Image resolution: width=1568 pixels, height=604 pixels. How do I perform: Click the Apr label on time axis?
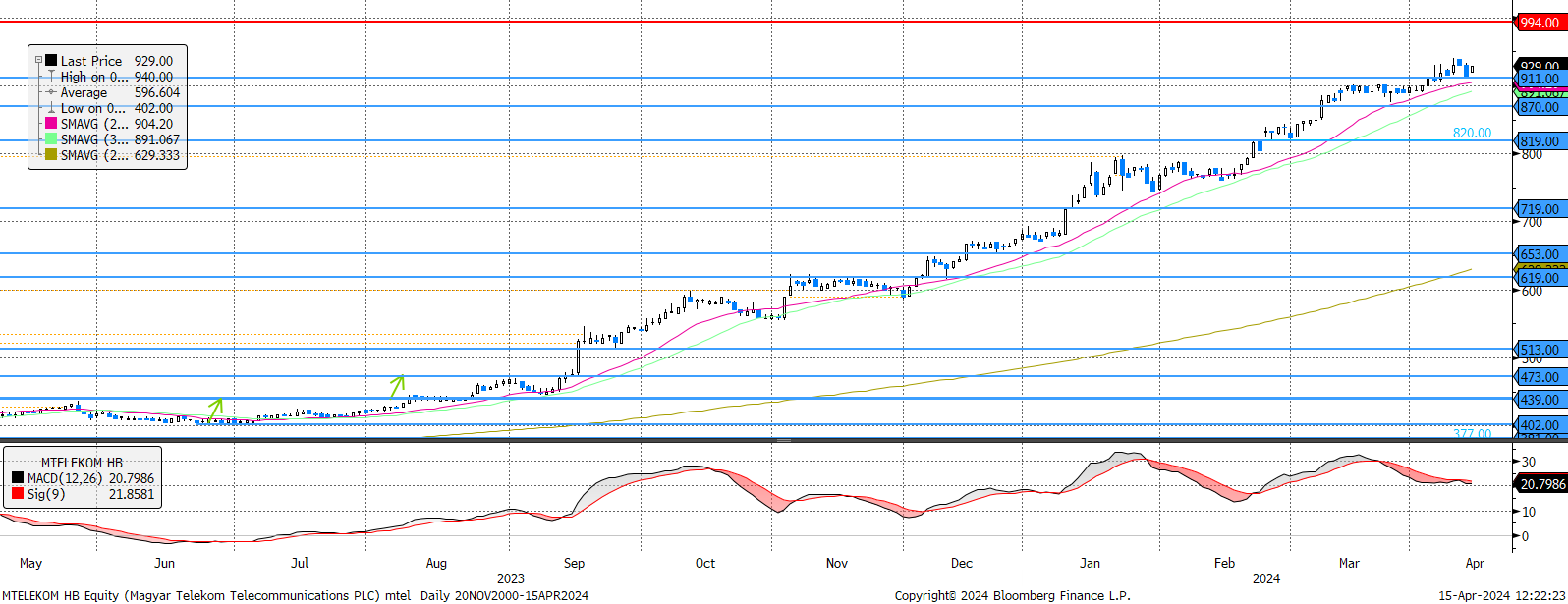pos(1475,563)
